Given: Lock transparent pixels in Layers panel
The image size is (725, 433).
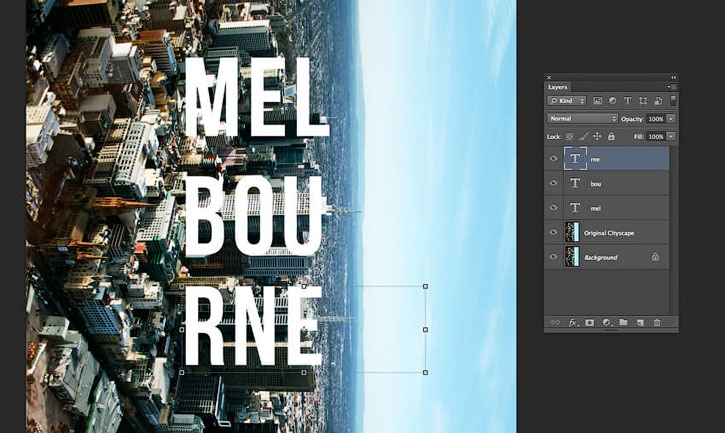Looking at the screenshot, I should point(570,136).
